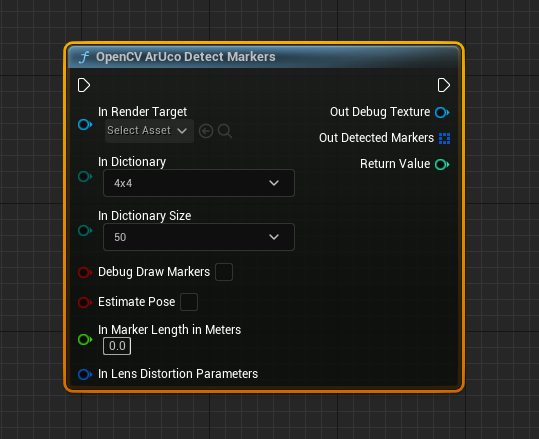The height and width of the screenshot is (439, 539).
Task: Click the Out Debug Texture output pin
Action: (442, 112)
